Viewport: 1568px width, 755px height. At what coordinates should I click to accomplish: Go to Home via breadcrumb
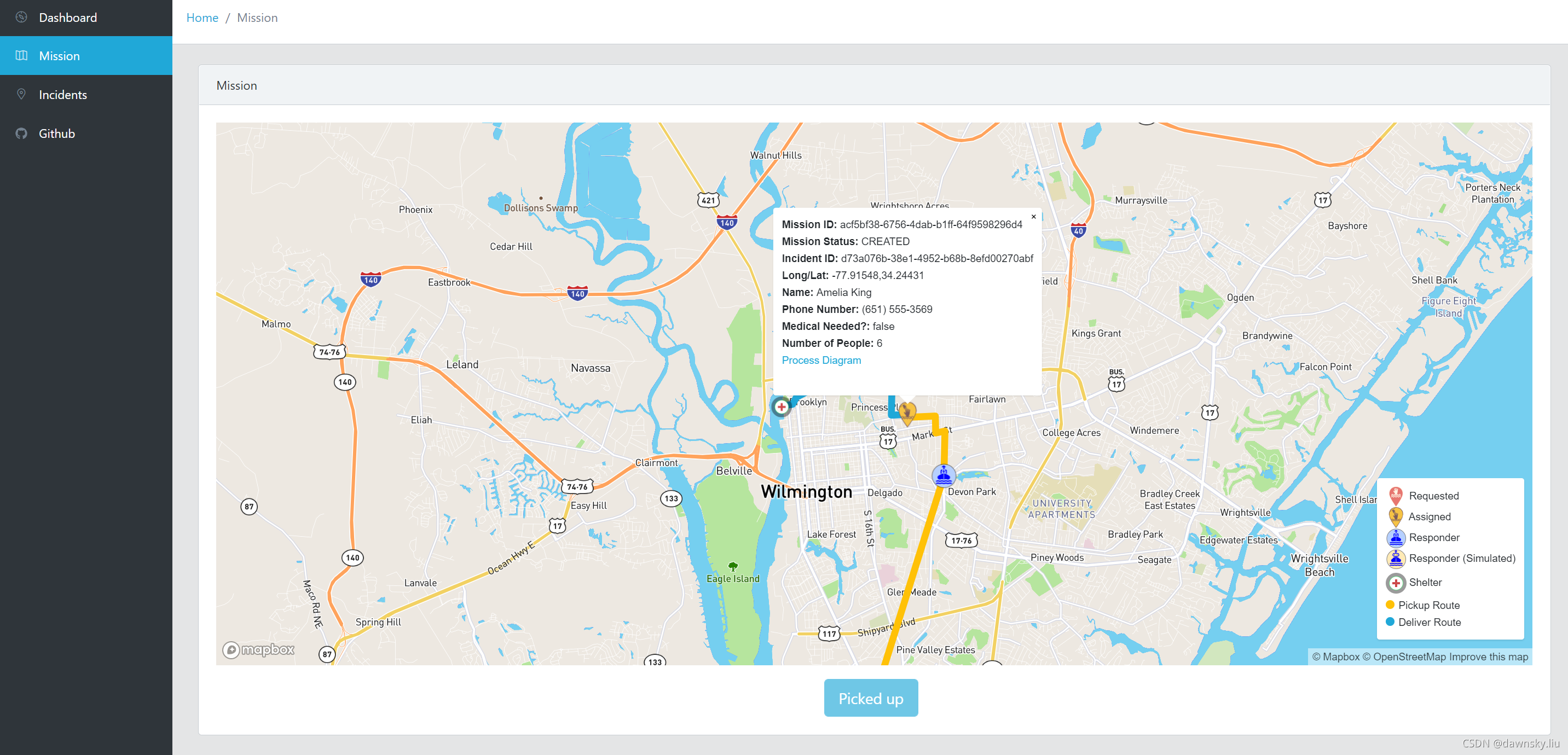tap(202, 18)
